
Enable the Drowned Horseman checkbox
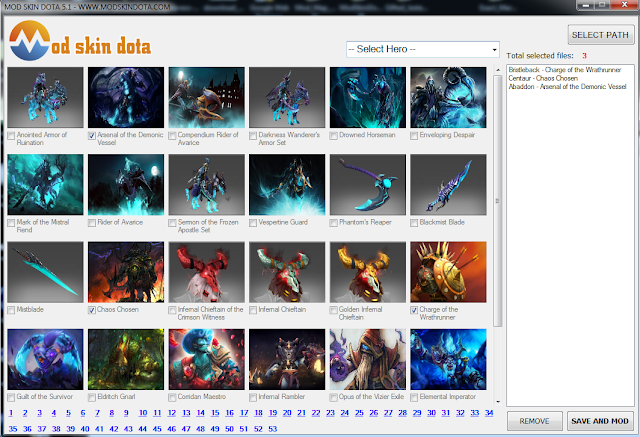coord(333,135)
